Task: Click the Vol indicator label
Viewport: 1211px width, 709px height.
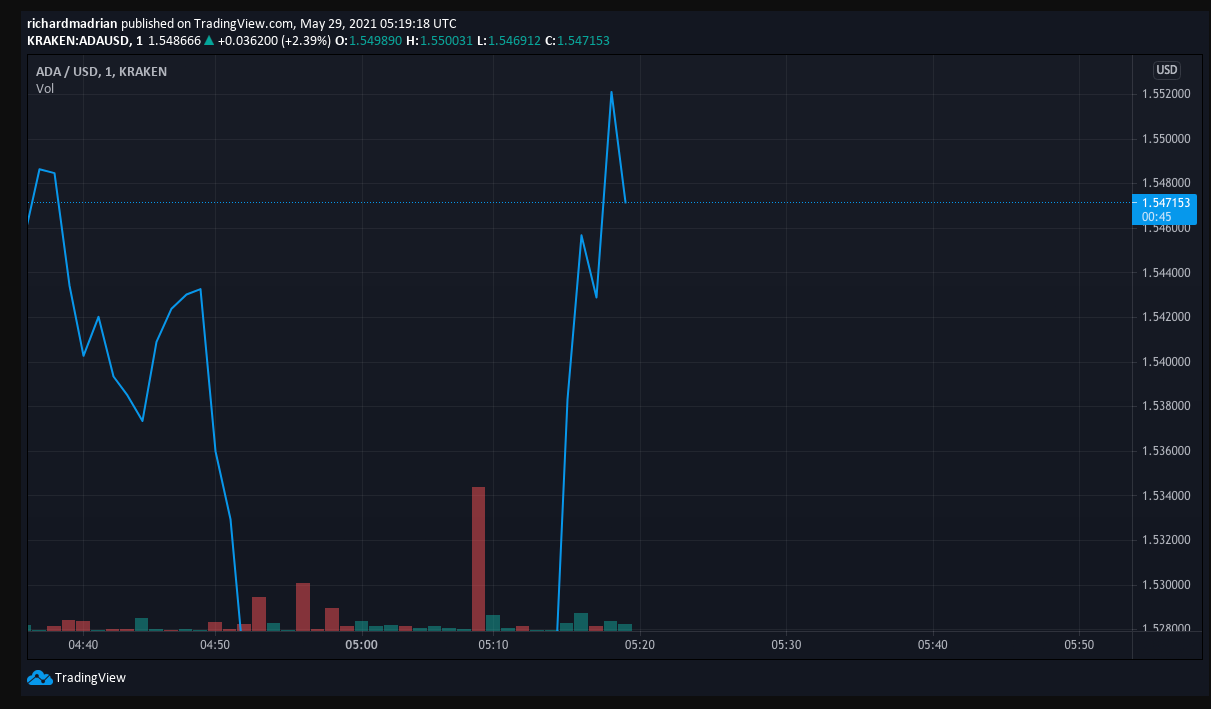Action: (x=45, y=89)
